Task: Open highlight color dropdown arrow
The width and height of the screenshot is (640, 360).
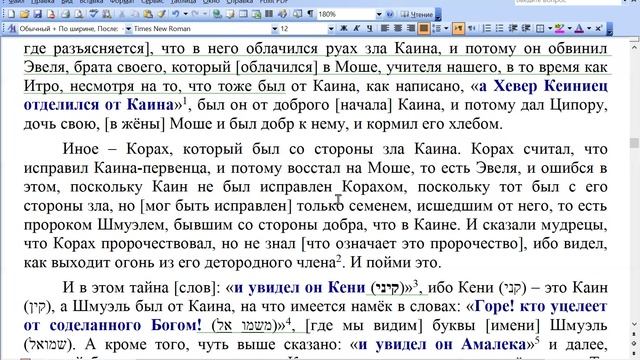Action: (569, 28)
